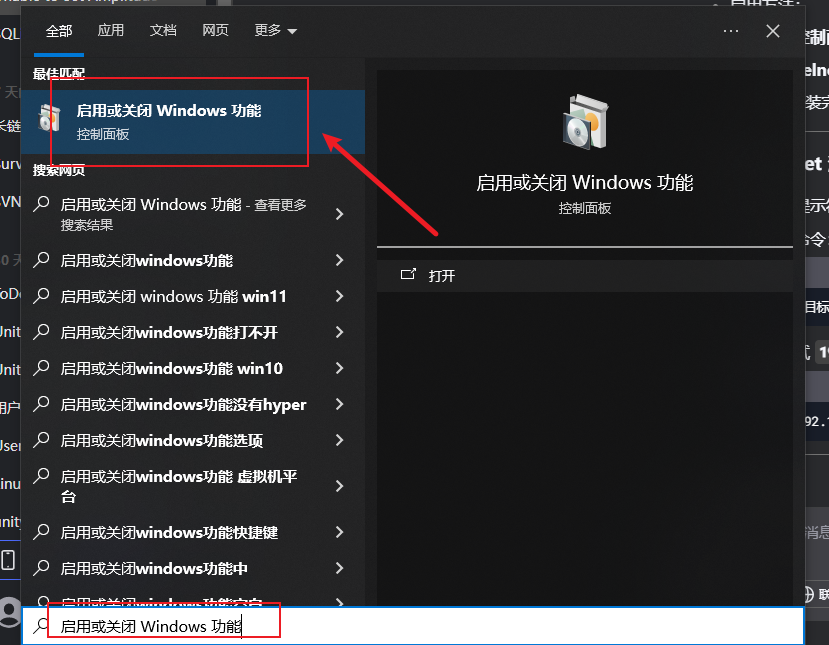Expand arrow for 查看更多搜索结果 suggestion

point(339,214)
